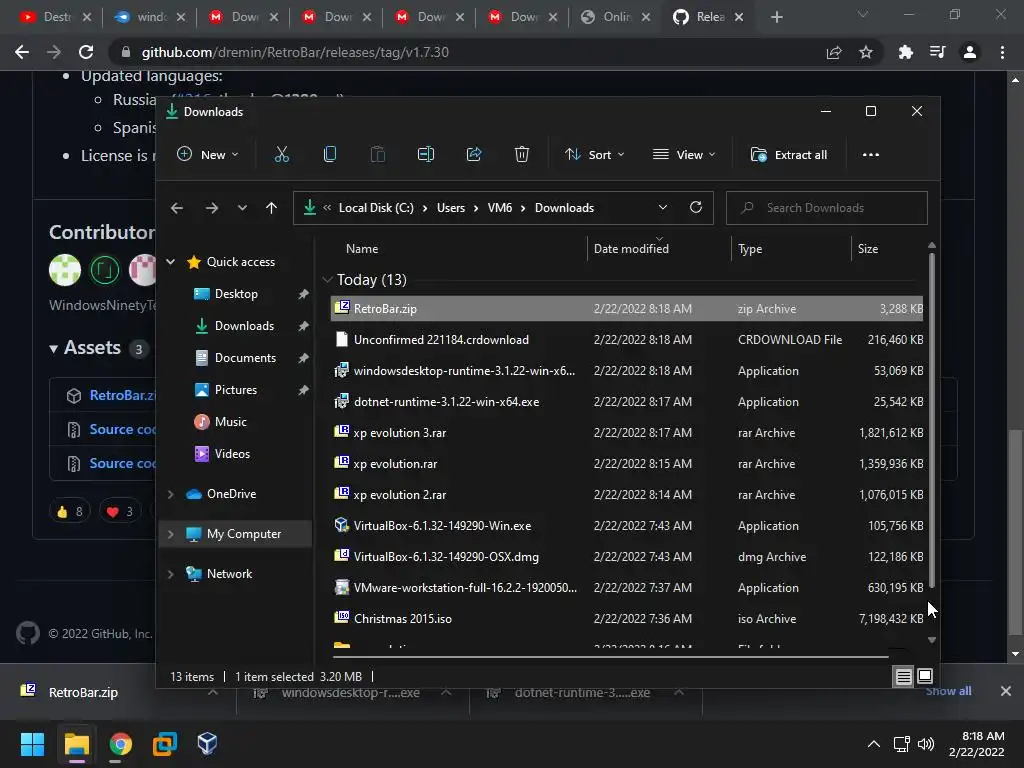Open RetroBar.zip download options chevron
This screenshot has width=1024, height=768.
pyautogui.click(x=213, y=692)
